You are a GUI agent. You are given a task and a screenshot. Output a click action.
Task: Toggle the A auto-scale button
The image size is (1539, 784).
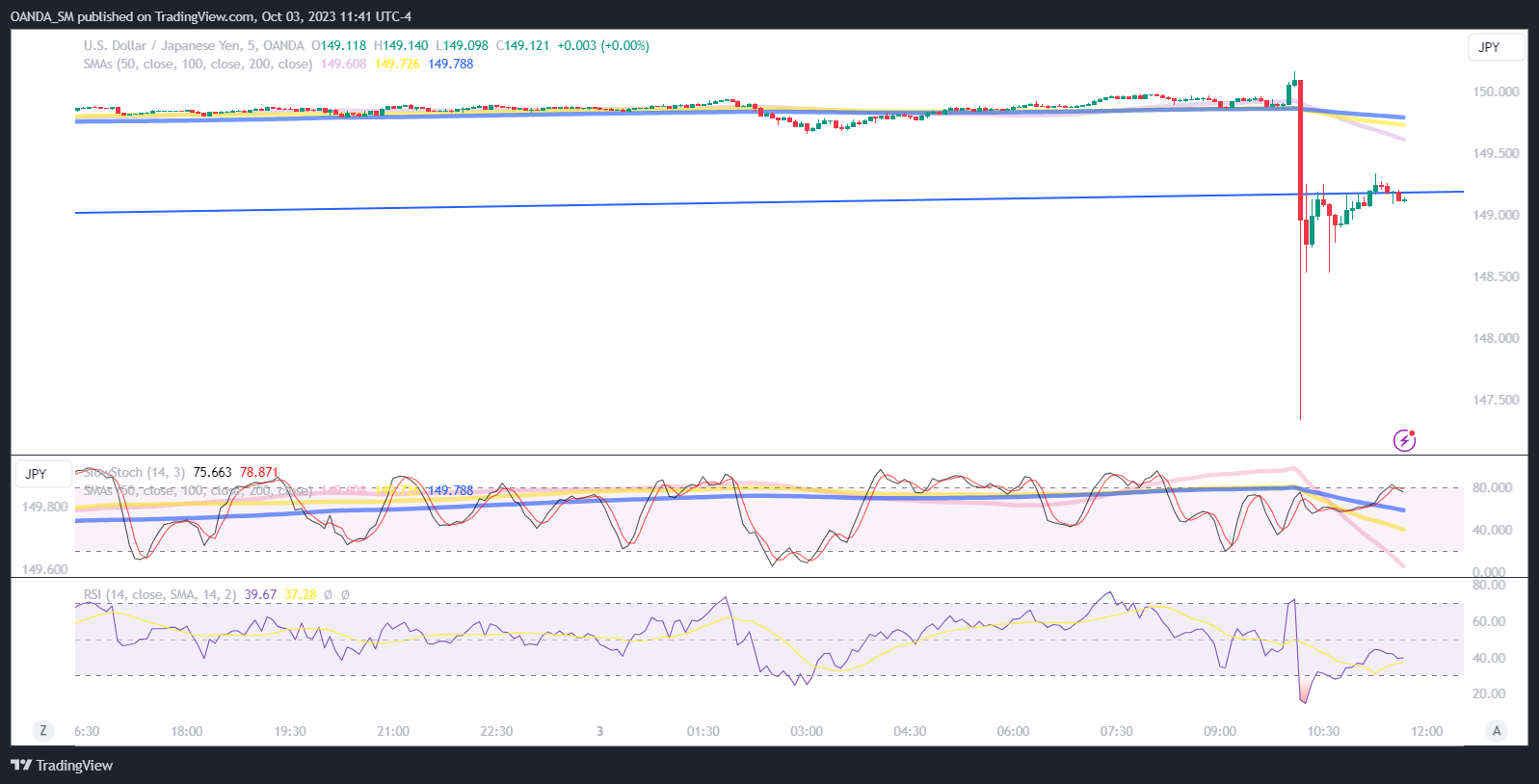coord(1497,730)
